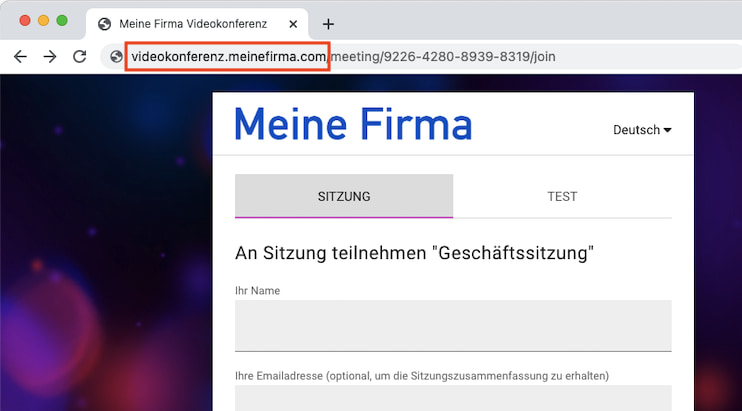This screenshot has width=742, height=411.
Task: Click the browser forward arrow
Action: pyautogui.click(x=50, y=57)
